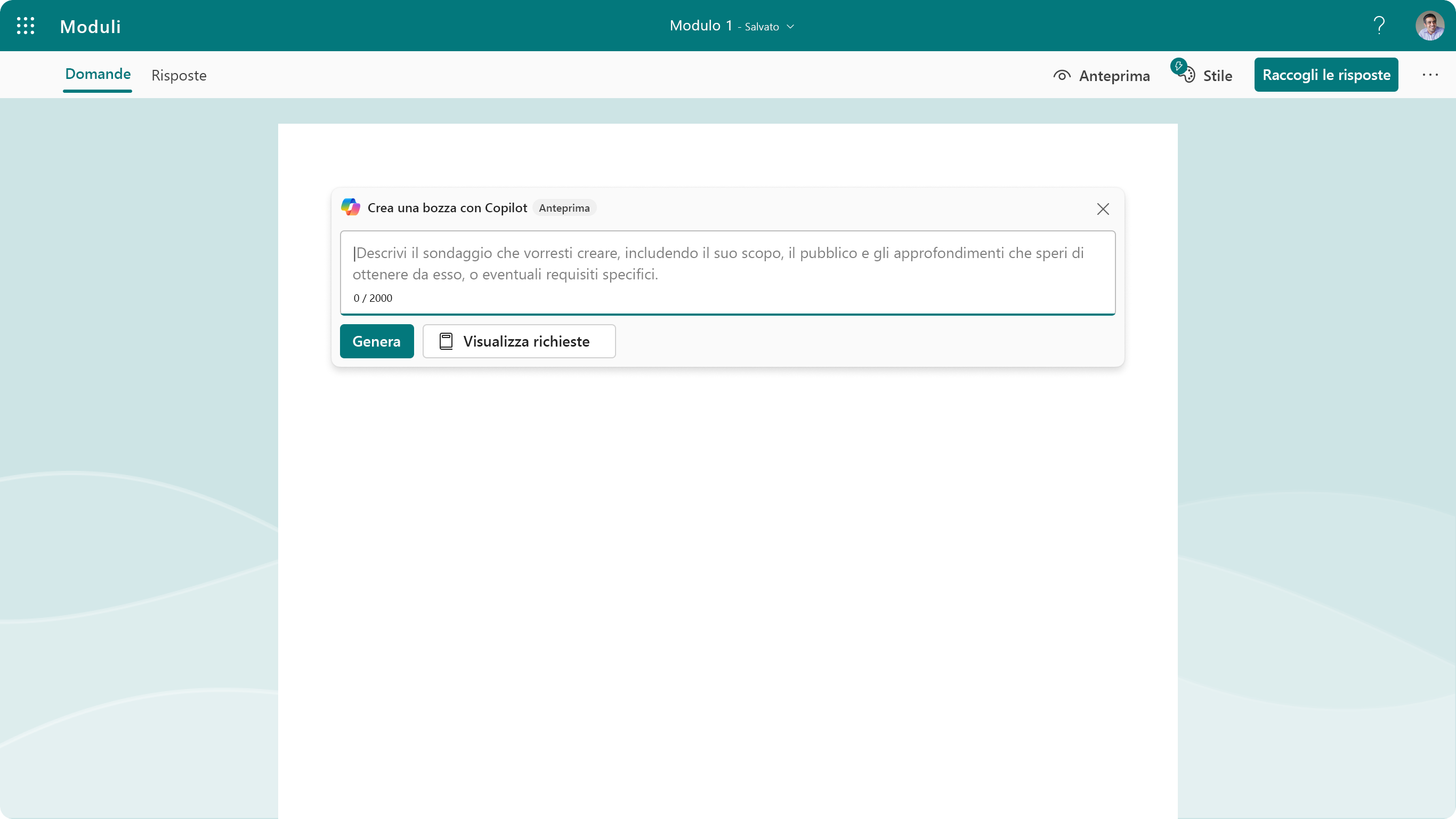
Task: Click Visualizza richieste to view requests
Action: pos(519,341)
